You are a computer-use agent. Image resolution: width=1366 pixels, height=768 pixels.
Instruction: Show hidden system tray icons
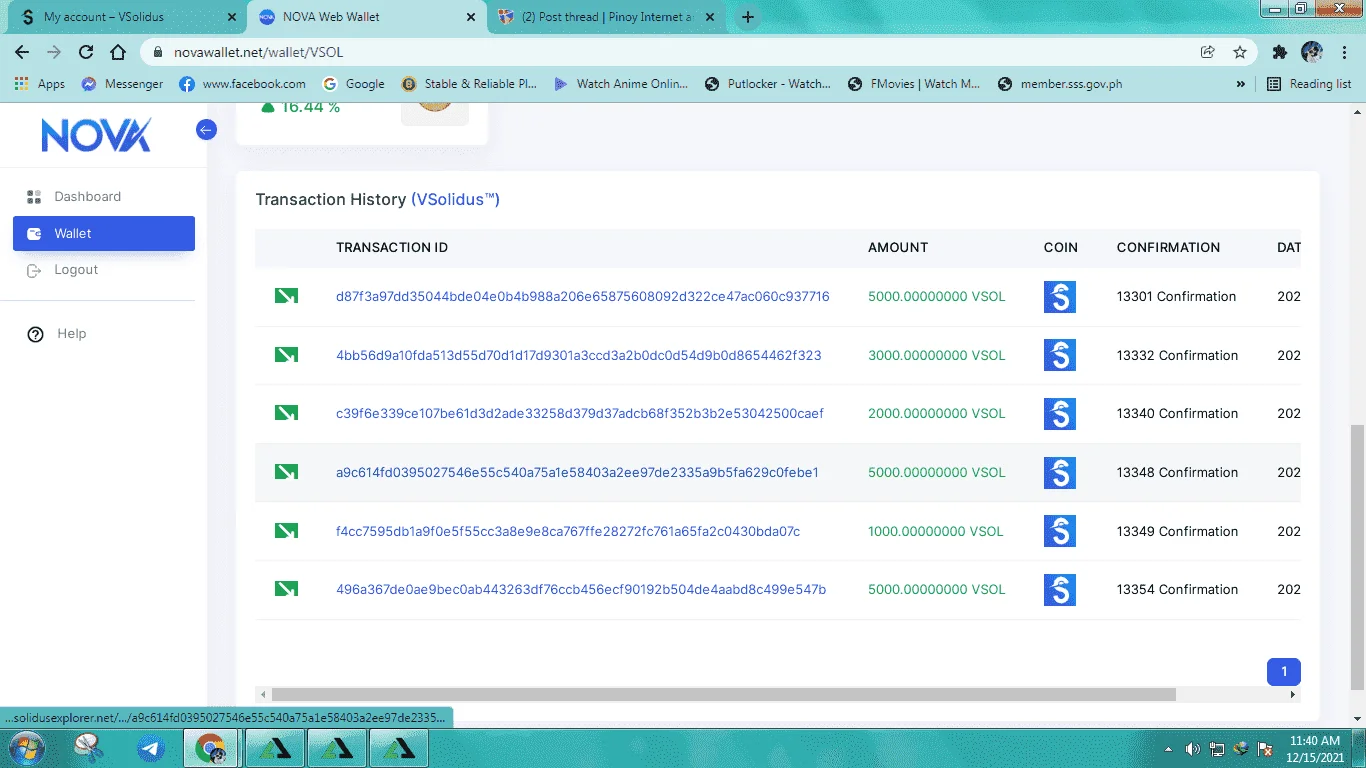pyautogui.click(x=1169, y=748)
